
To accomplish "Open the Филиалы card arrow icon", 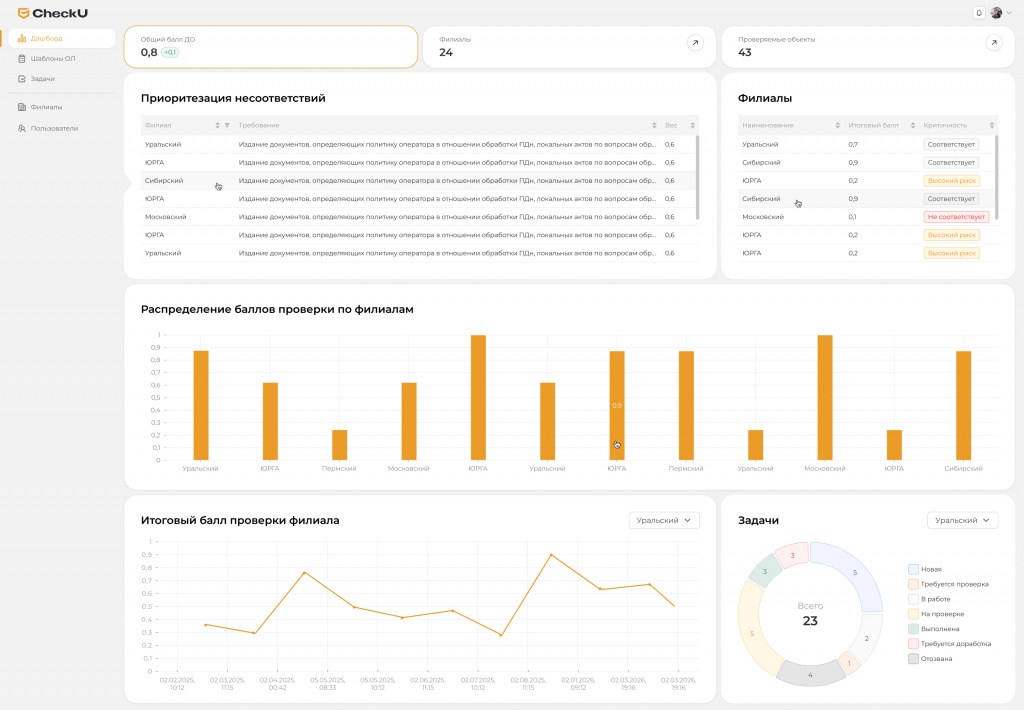I will click(695, 42).
